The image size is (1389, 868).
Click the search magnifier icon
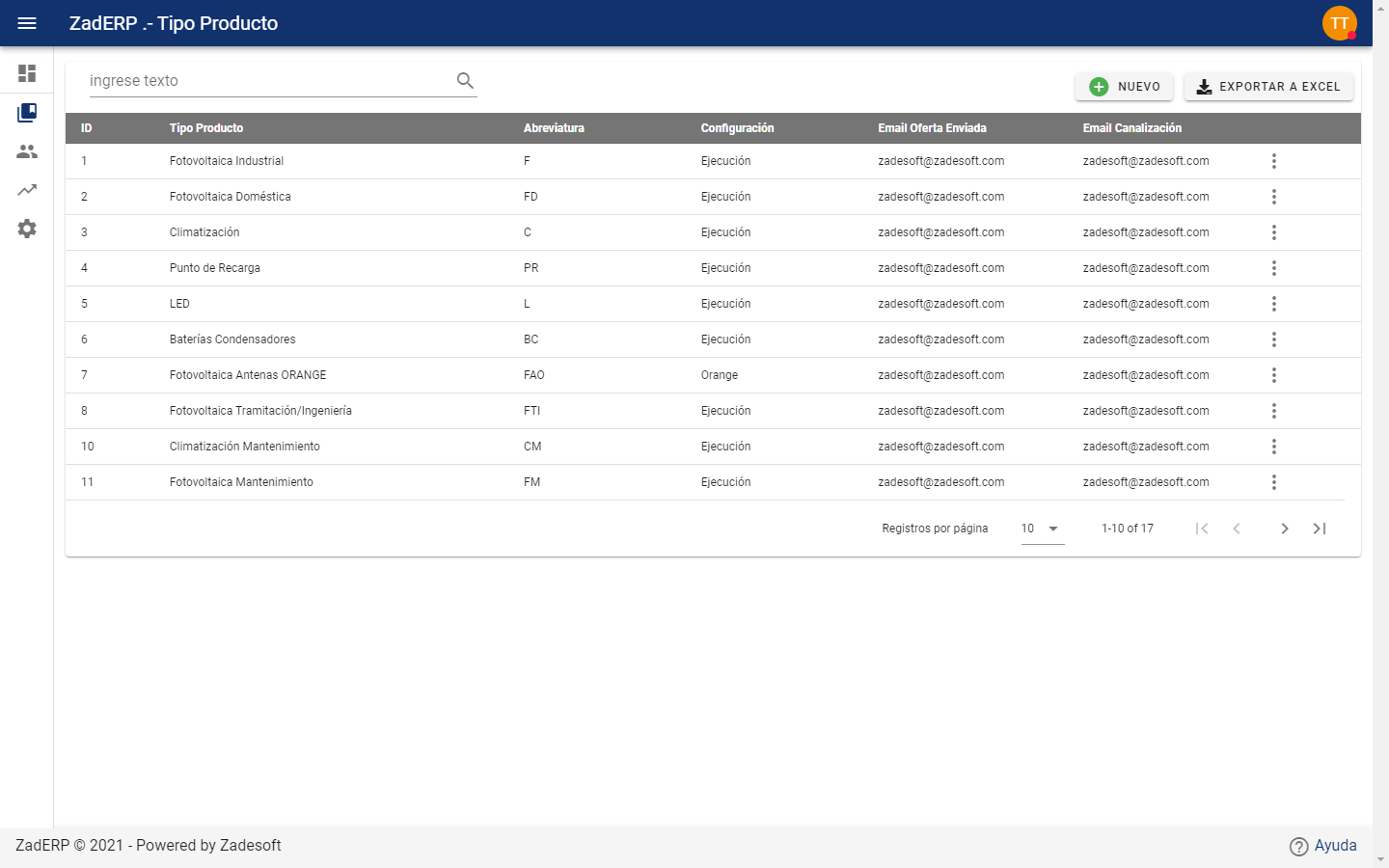[465, 81]
